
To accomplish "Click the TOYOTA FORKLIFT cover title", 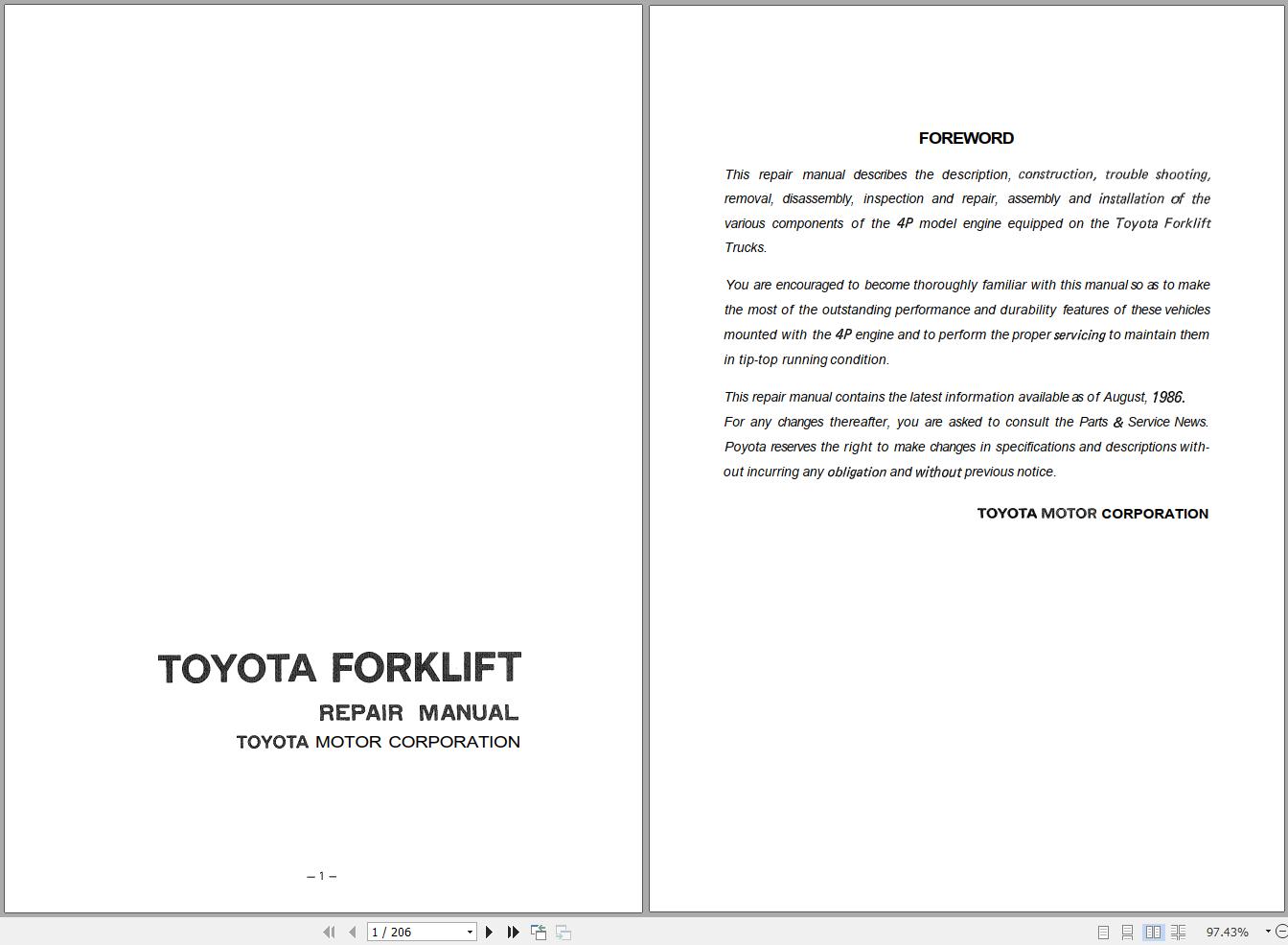I will coord(338,668).
